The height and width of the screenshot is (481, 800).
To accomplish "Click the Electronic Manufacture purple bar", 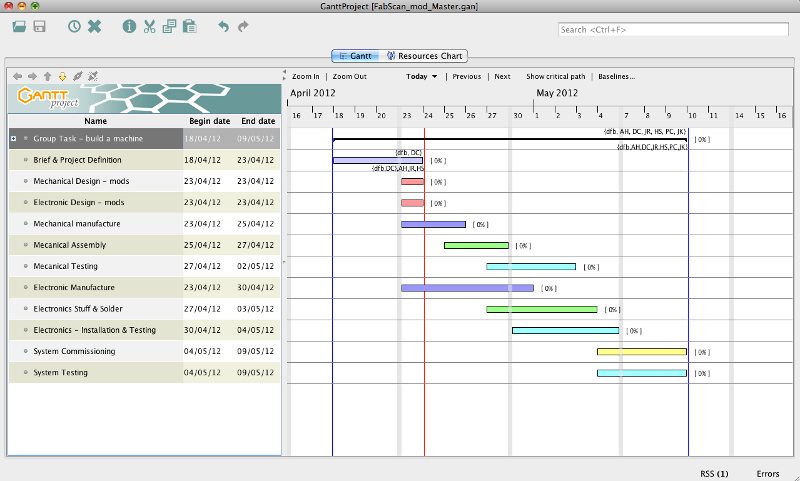I will pos(467,288).
